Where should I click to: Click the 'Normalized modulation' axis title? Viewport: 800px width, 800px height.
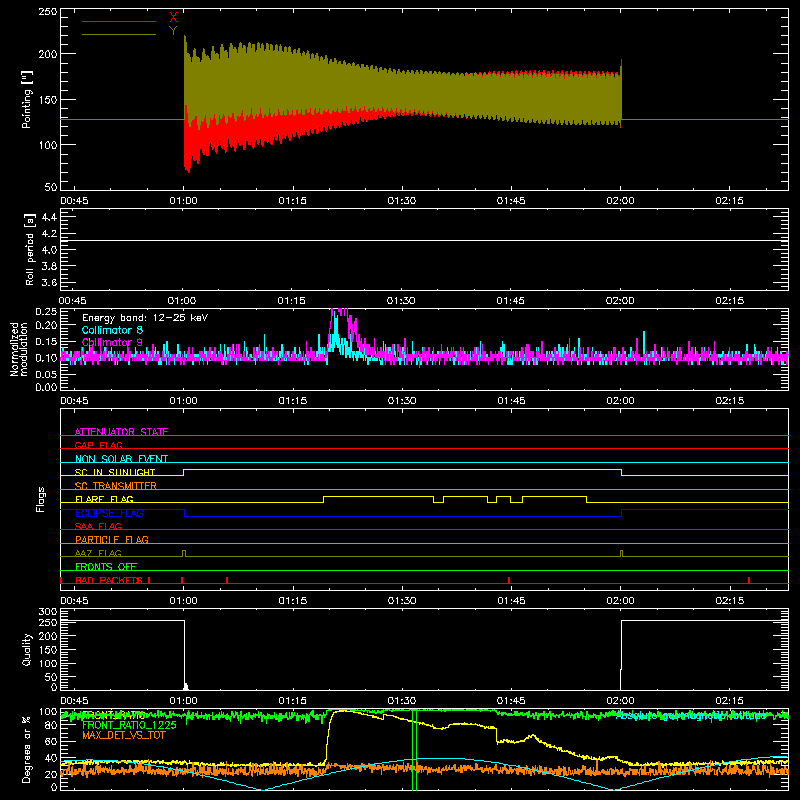pyautogui.click(x=19, y=349)
